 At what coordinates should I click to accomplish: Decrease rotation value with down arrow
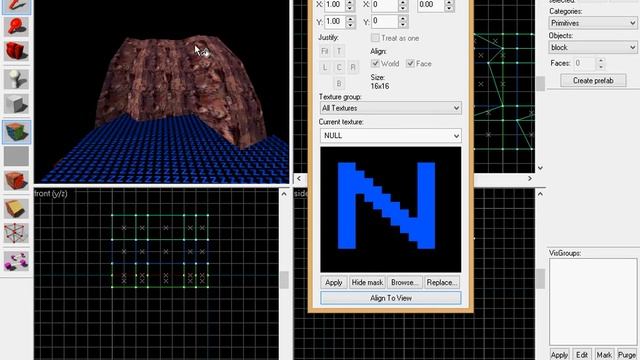(x=449, y=8)
